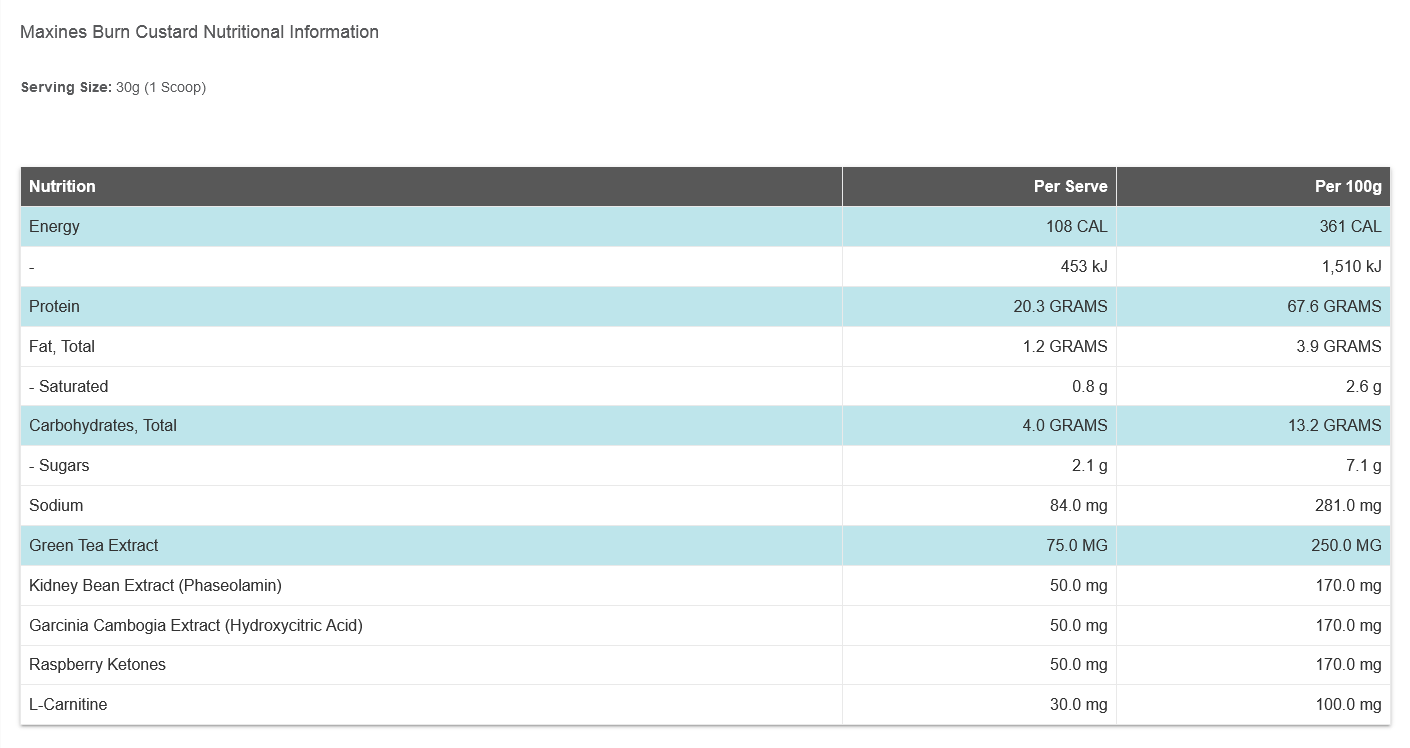Click the '30.0 mg' L-Carnitine value
The image size is (1410, 748).
(1078, 704)
